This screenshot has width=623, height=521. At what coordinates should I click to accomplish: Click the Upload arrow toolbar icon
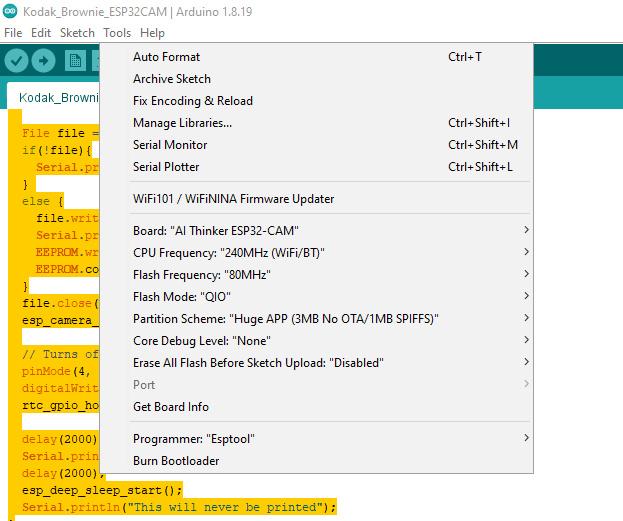coord(43,61)
